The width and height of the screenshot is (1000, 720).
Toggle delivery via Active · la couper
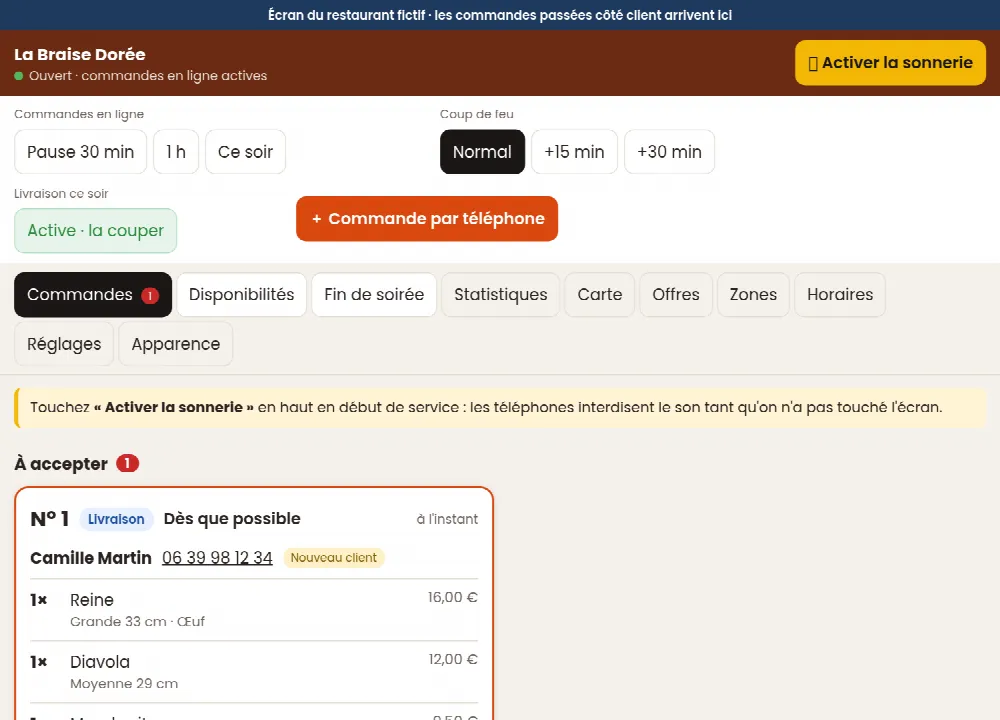tap(96, 230)
